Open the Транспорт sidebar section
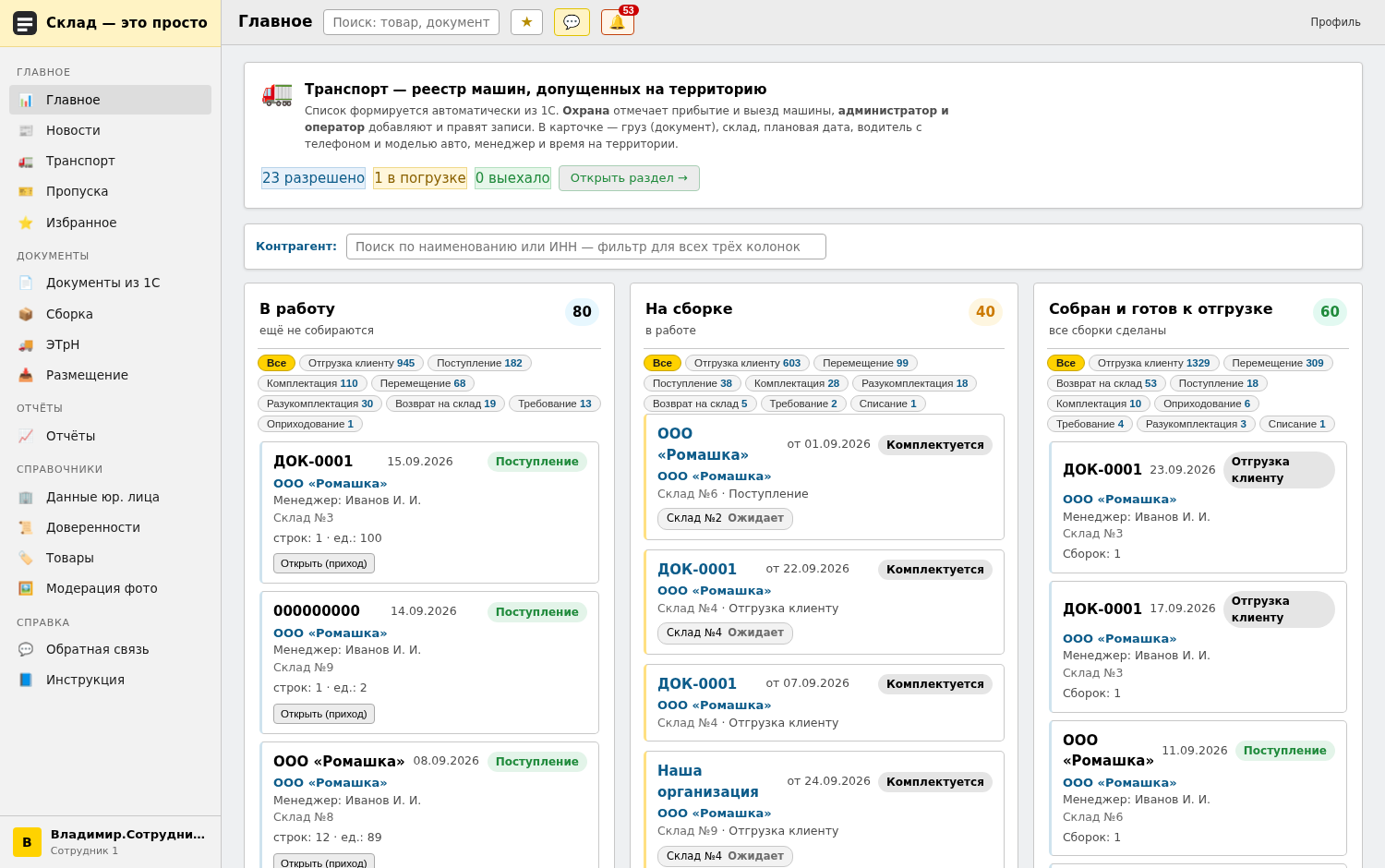Image resolution: width=1385 pixels, height=868 pixels. coord(110,161)
